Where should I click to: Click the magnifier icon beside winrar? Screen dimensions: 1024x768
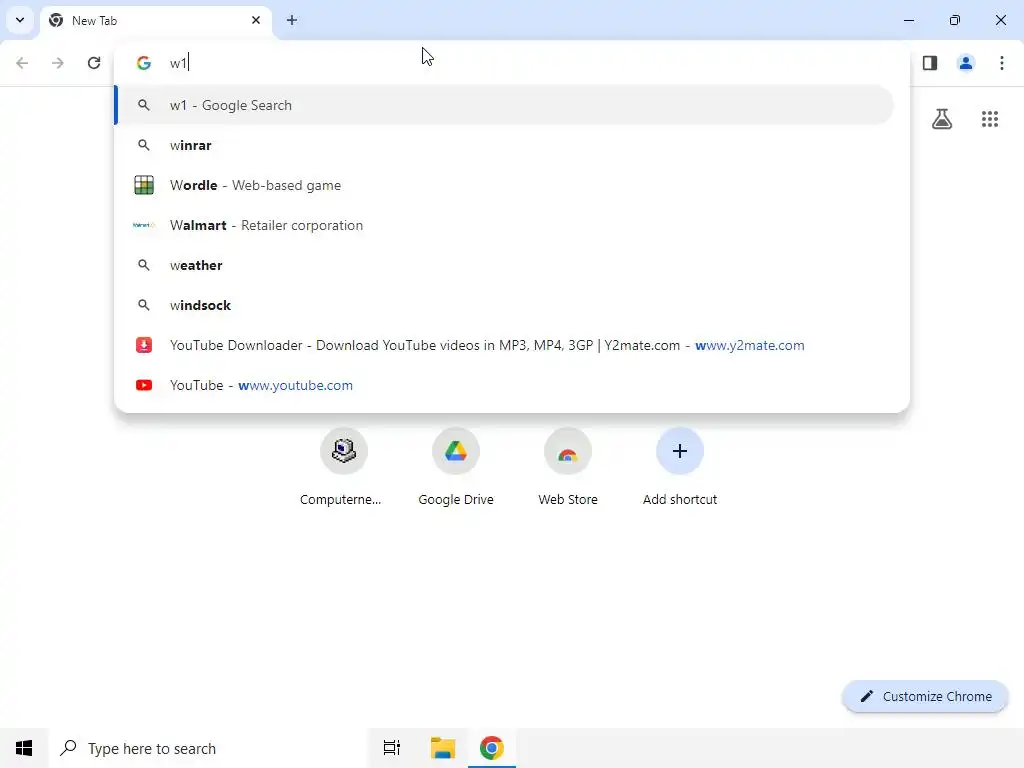coord(144,145)
